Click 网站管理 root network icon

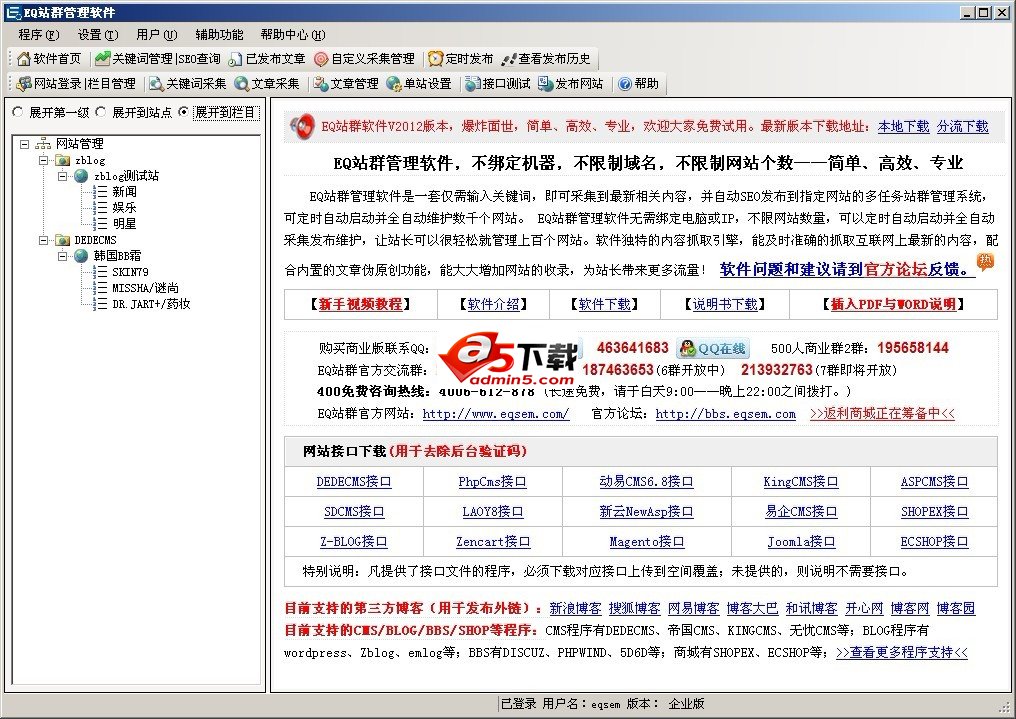(43, 144)
